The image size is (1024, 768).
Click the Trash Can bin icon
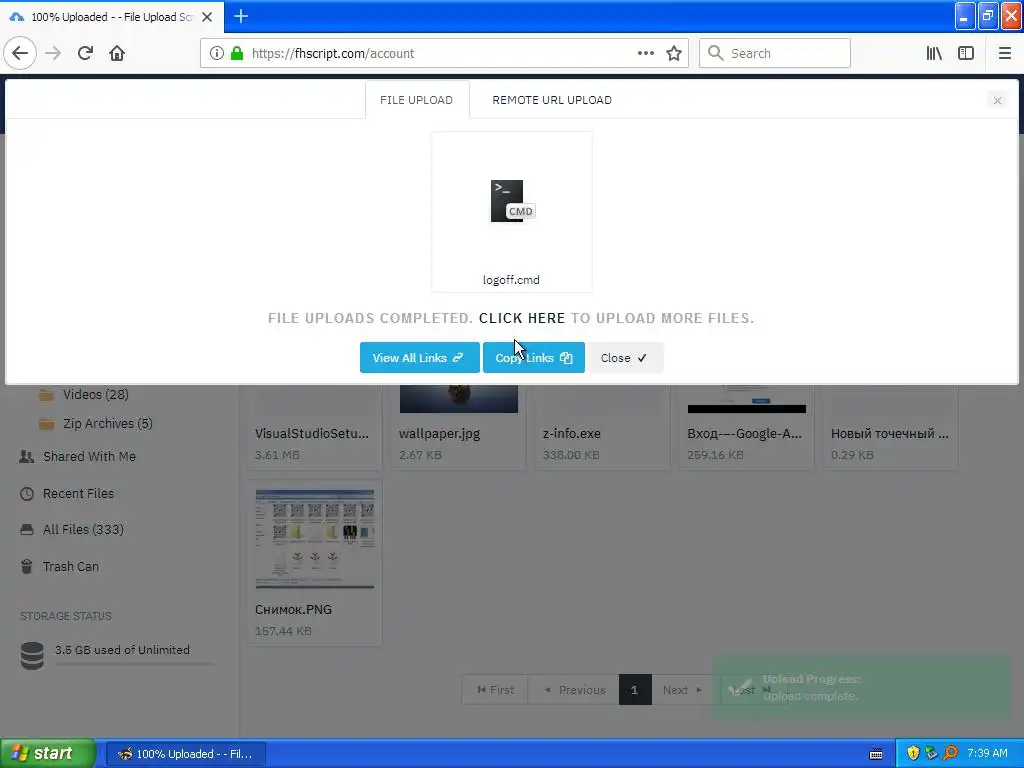(x=27, y=567)
